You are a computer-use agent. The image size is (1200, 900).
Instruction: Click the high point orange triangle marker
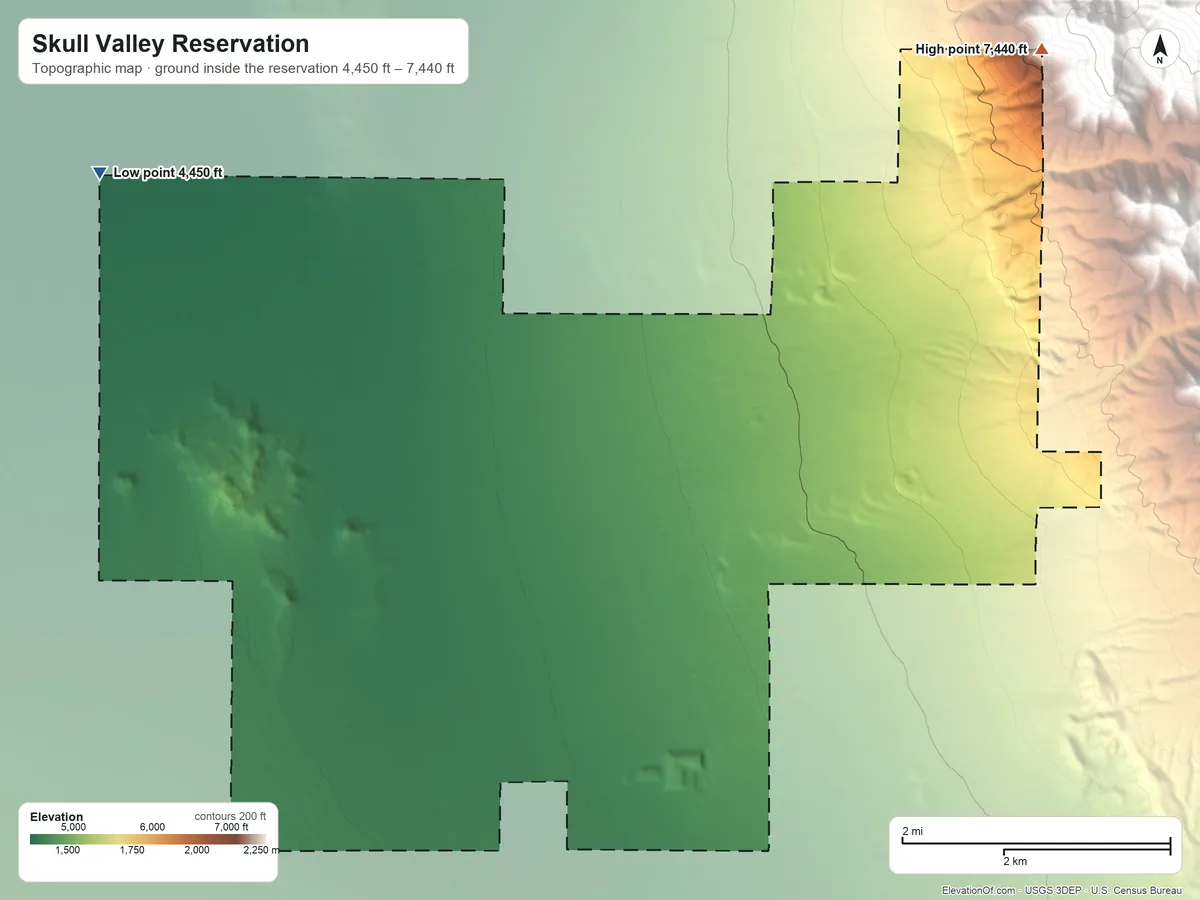point(1041,49)
